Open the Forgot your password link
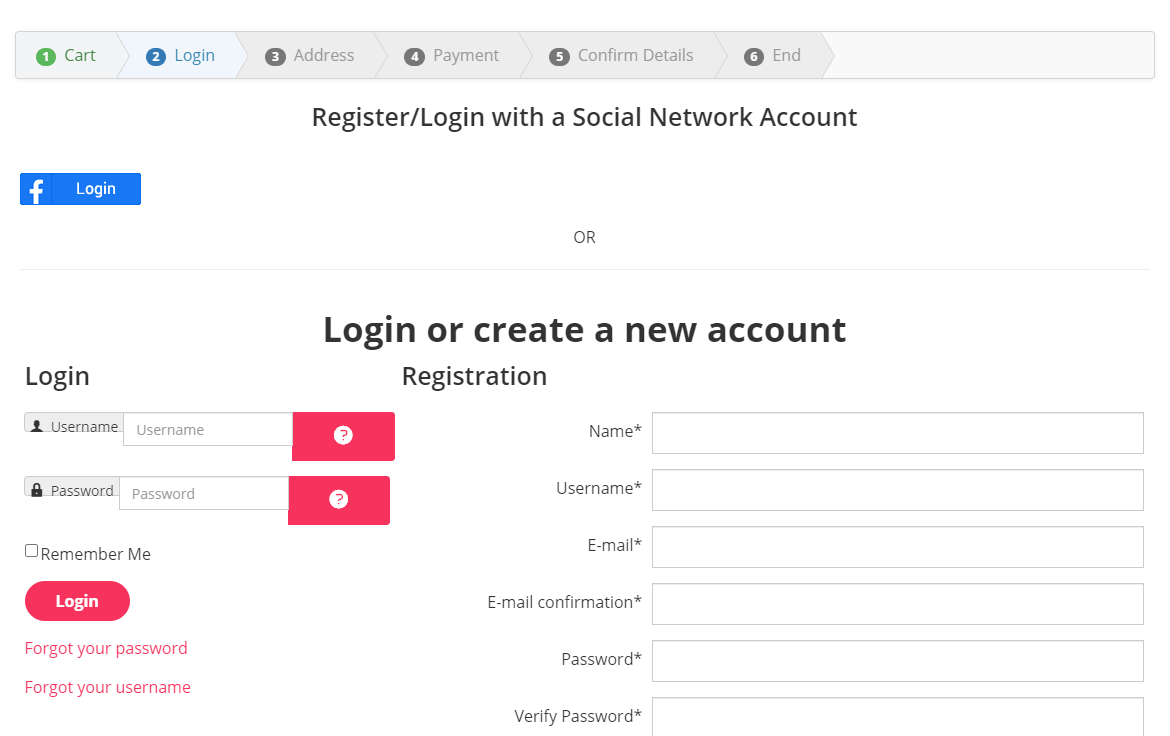Viewport: 1170px width, 736px height. (x=106, y=648)
